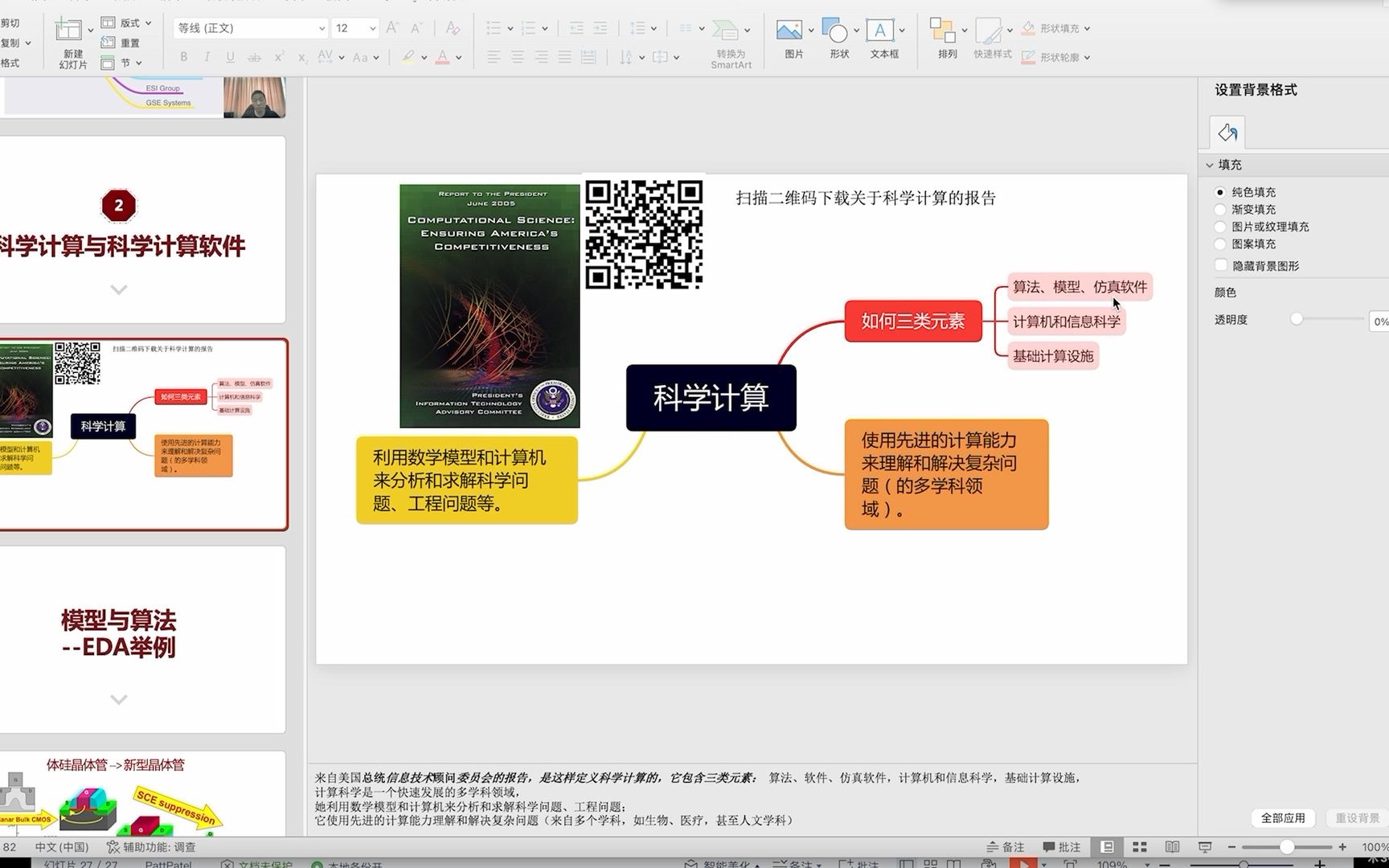Open 形状填充 shape fill options
Screen dimensions: 1389x868
tap(1055, 27)
